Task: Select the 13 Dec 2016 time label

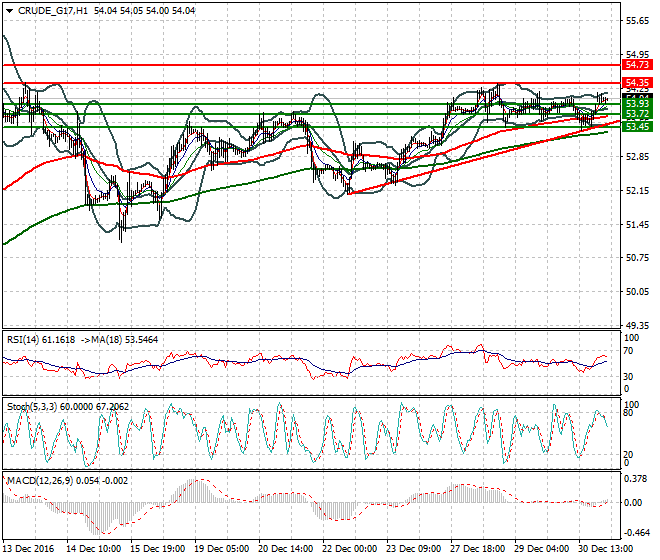Action: pos(29,549)
